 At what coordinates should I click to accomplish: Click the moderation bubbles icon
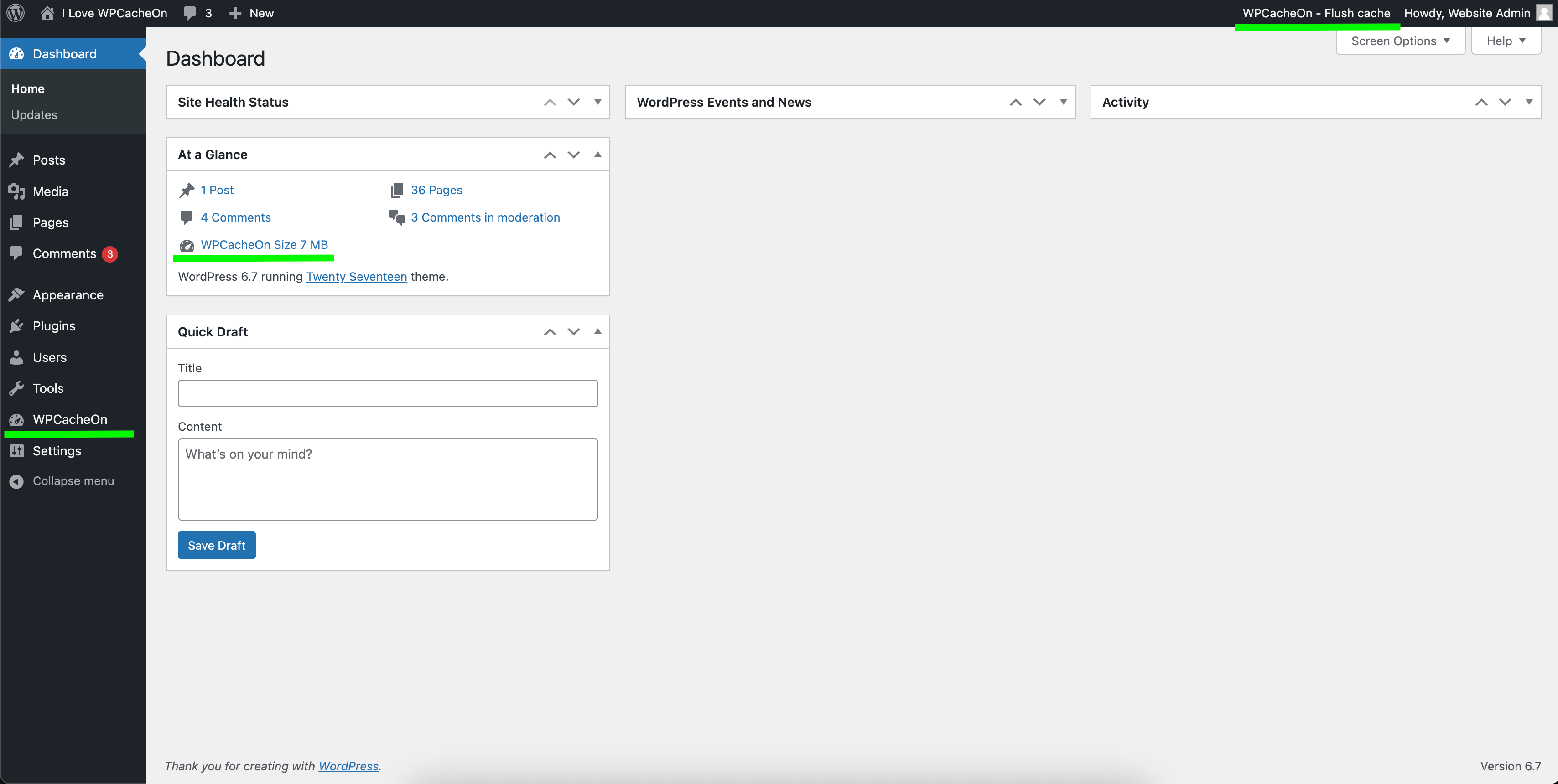(x=397, y=217)
